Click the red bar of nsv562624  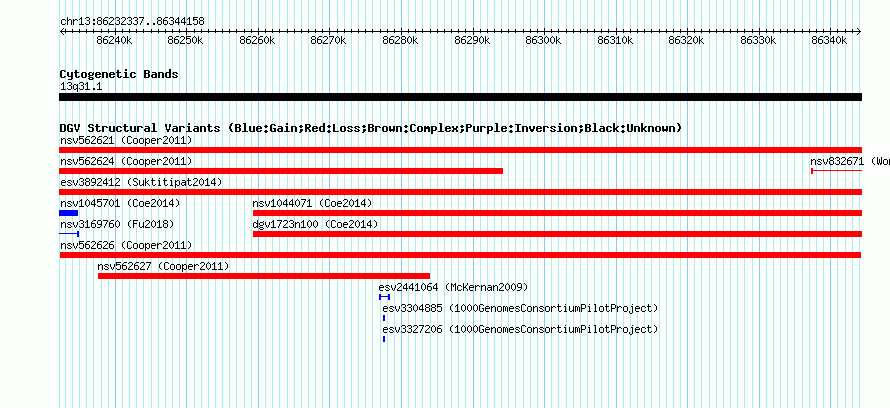[281, 171]
